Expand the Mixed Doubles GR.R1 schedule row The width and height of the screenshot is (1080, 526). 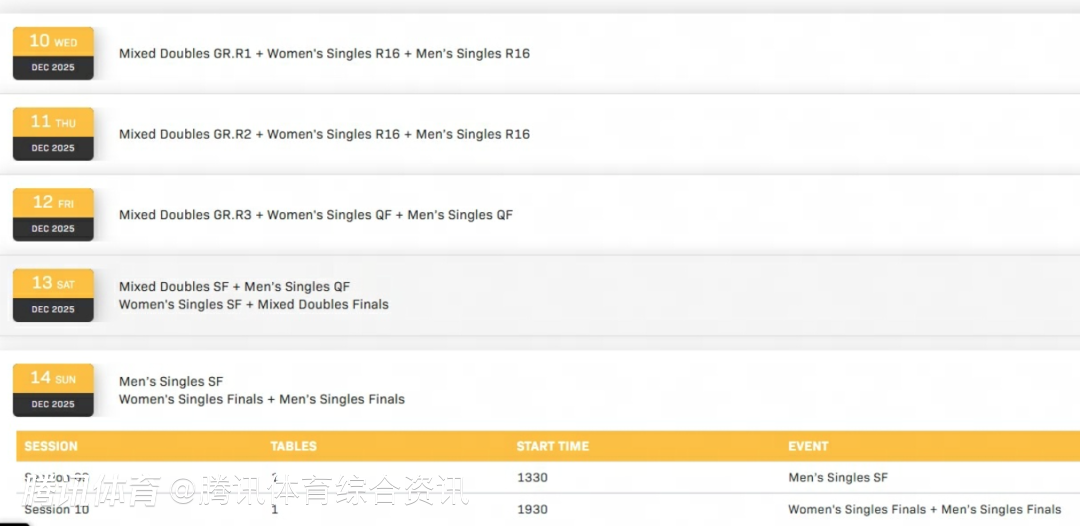click(x=324, y=54)
